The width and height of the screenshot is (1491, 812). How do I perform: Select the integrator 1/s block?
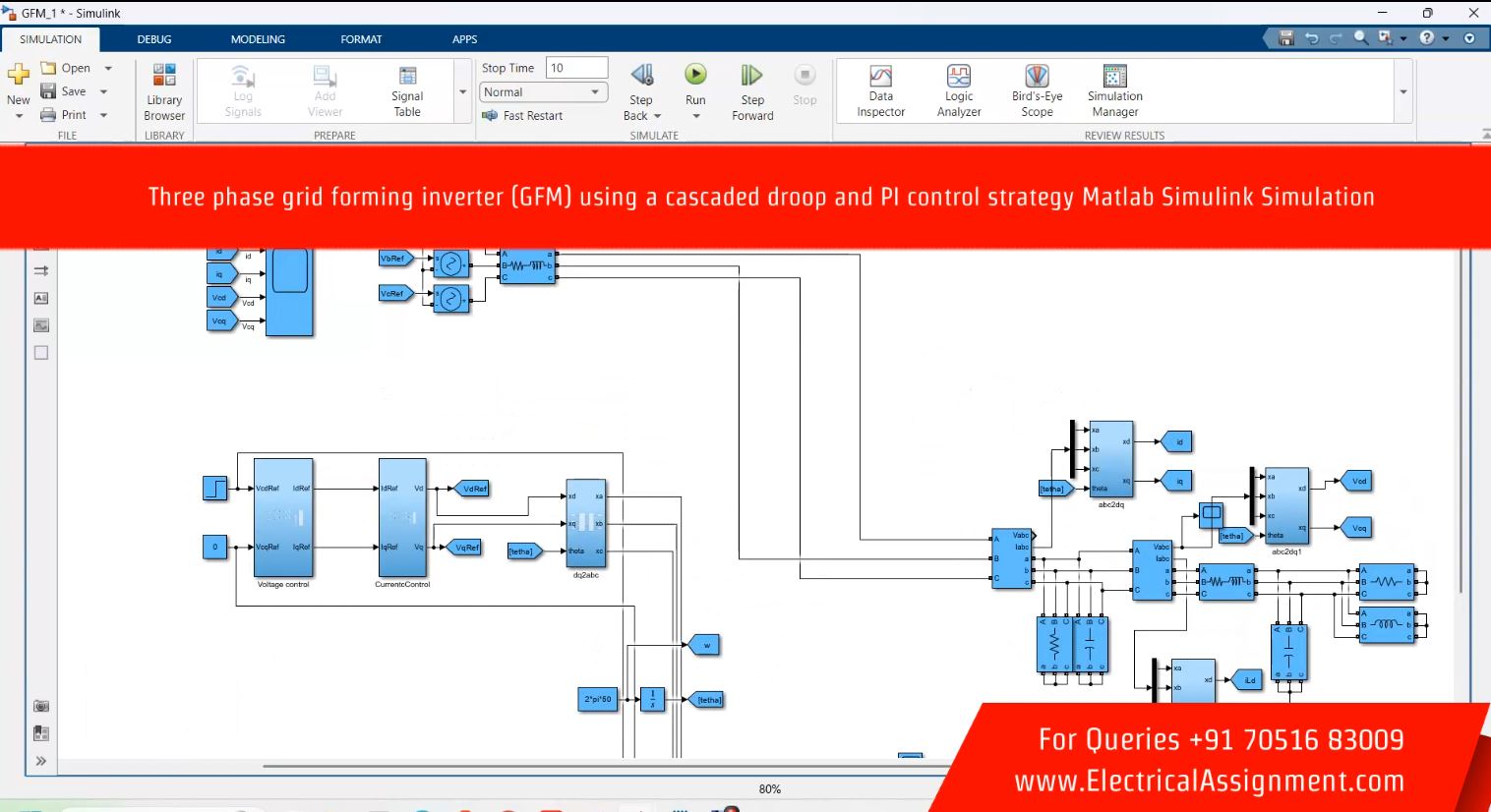point(652,699)
